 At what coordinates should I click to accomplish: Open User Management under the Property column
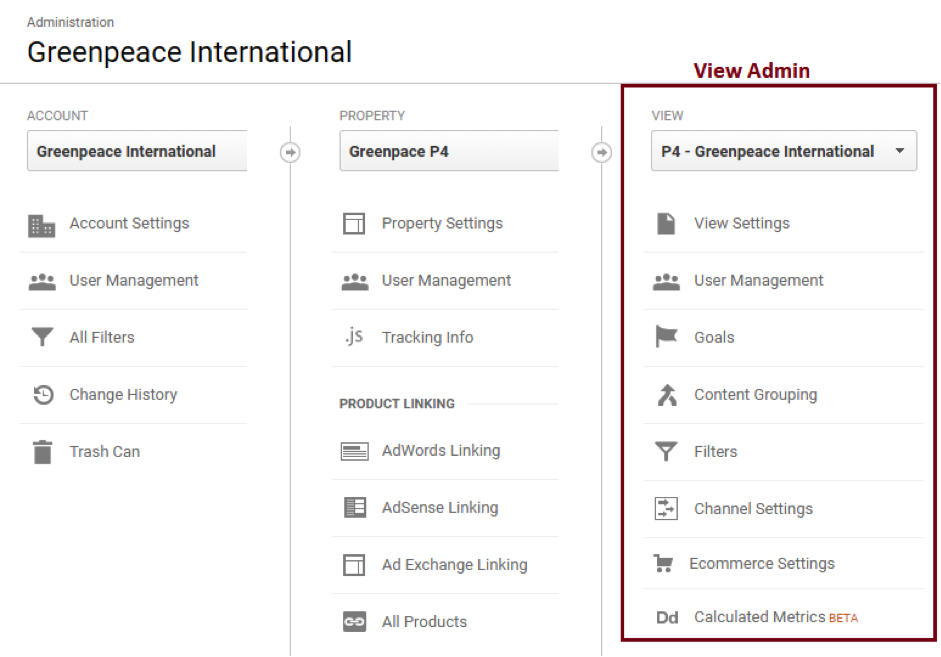click(x=445, y=281)
